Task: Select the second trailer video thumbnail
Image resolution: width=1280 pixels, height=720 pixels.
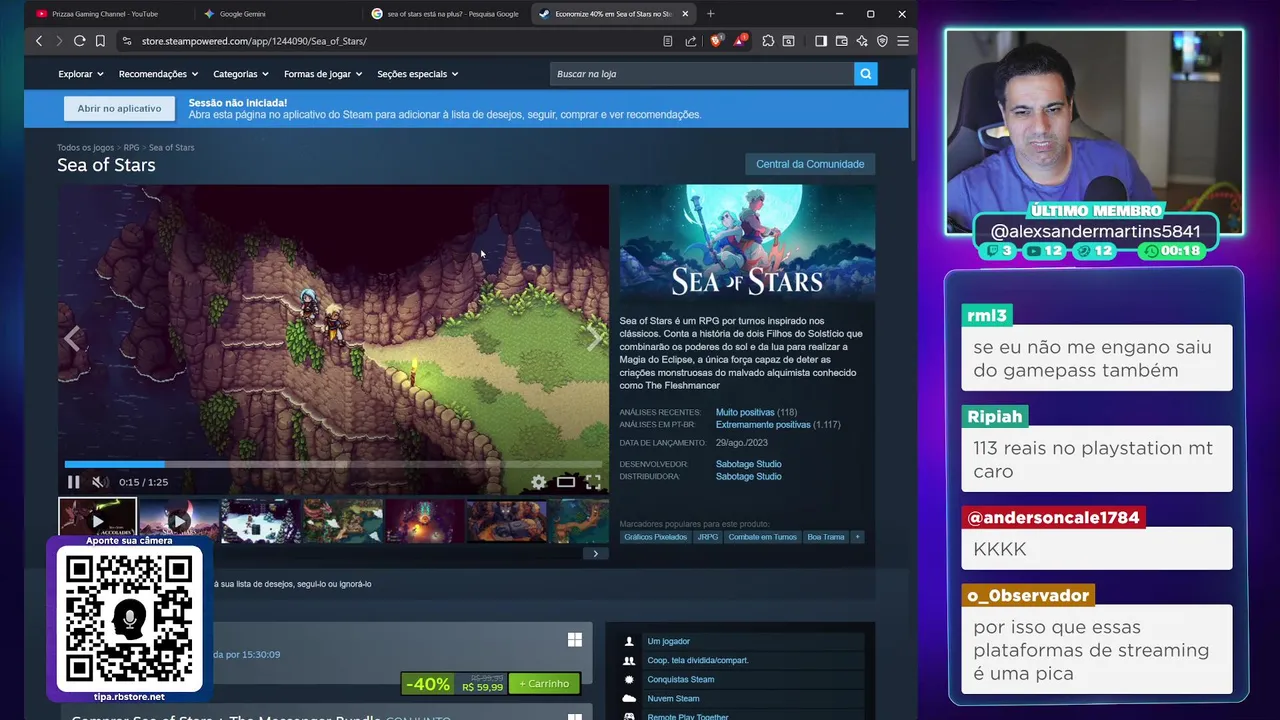Action: coord(179,521)
